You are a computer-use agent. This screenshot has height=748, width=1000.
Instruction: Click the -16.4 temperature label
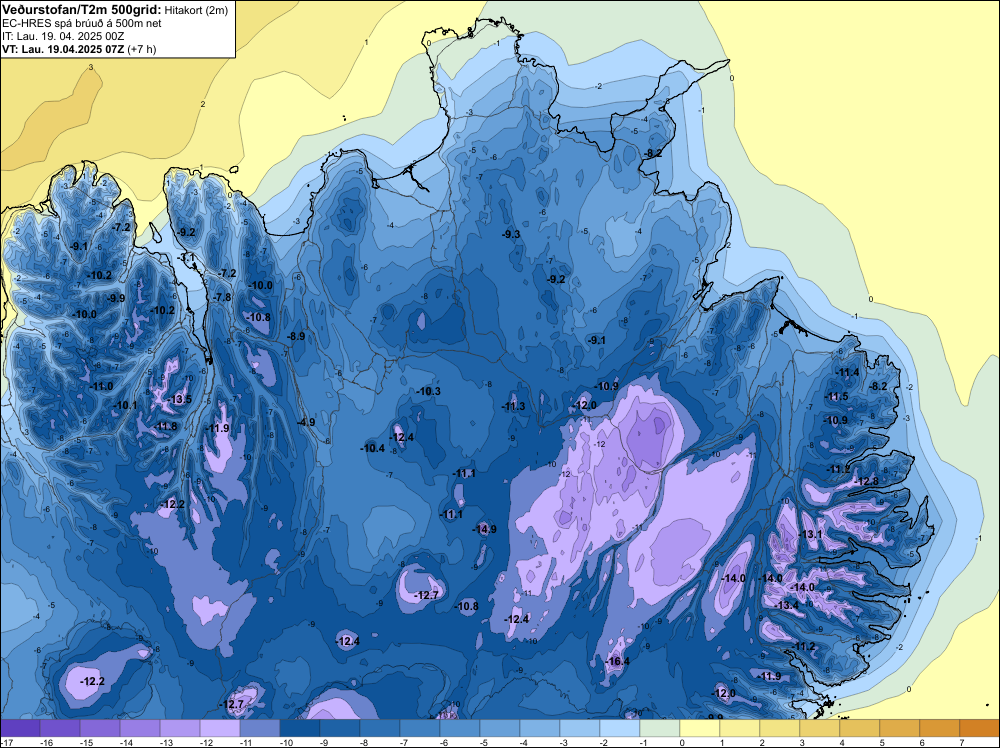[x=617, y=661]
